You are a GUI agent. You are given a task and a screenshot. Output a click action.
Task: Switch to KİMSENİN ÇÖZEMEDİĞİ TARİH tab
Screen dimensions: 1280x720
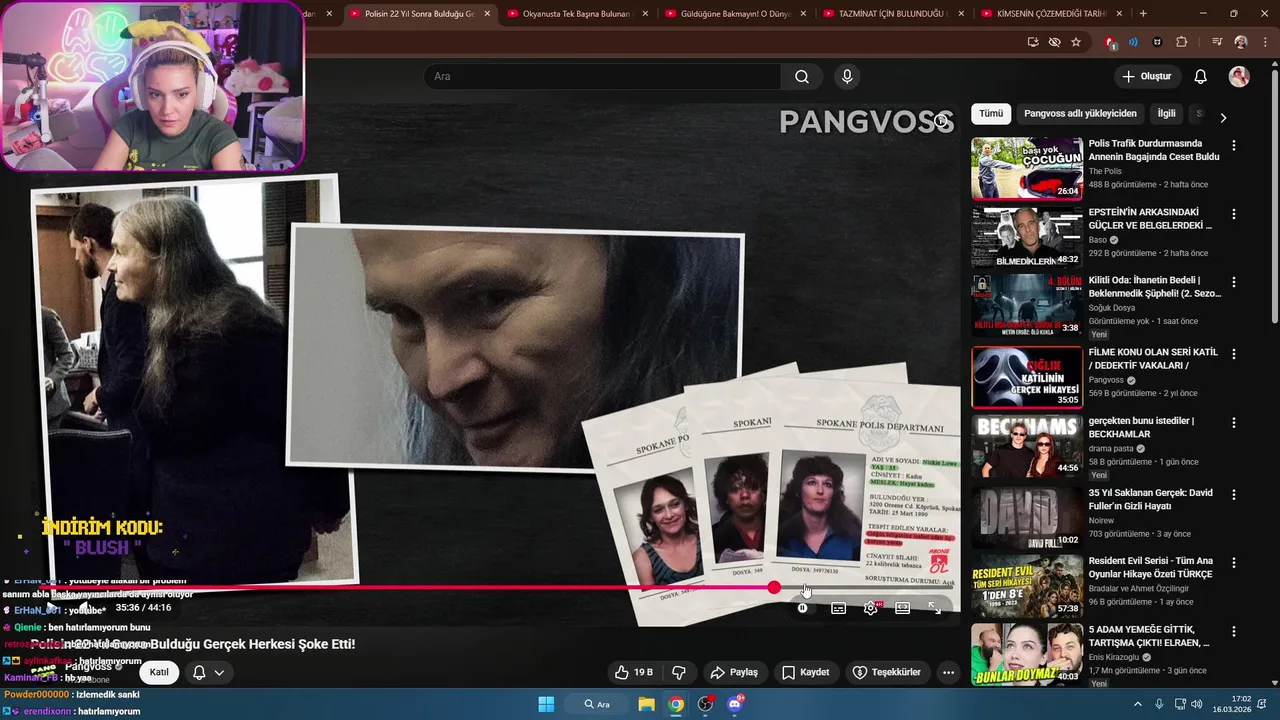click(1049, 14)
